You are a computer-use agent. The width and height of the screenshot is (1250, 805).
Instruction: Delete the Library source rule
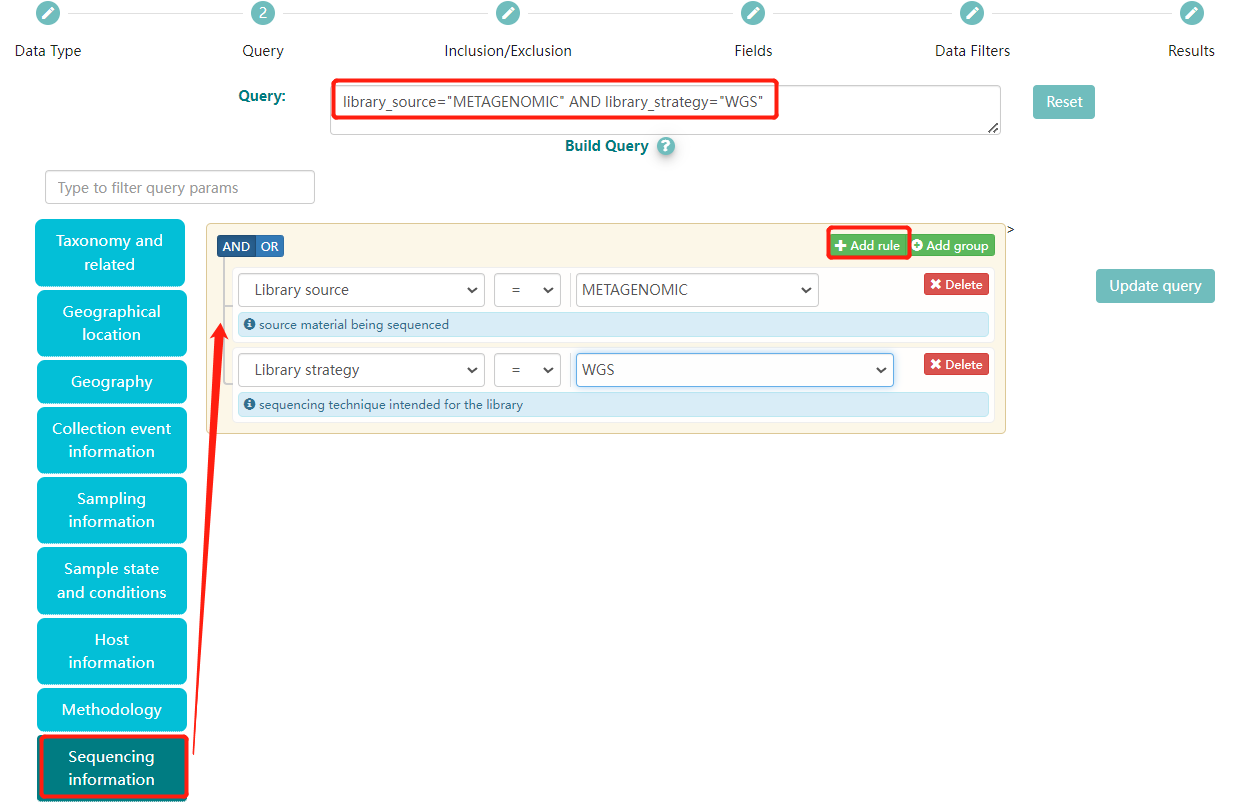click(x=956, y=285)
